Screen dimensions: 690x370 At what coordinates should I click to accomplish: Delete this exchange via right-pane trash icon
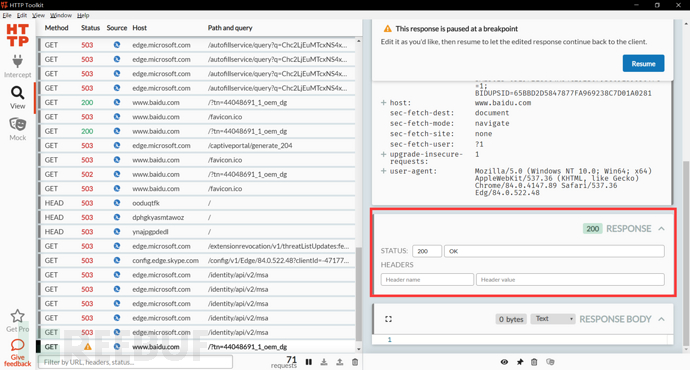click(x=534, y=362)
